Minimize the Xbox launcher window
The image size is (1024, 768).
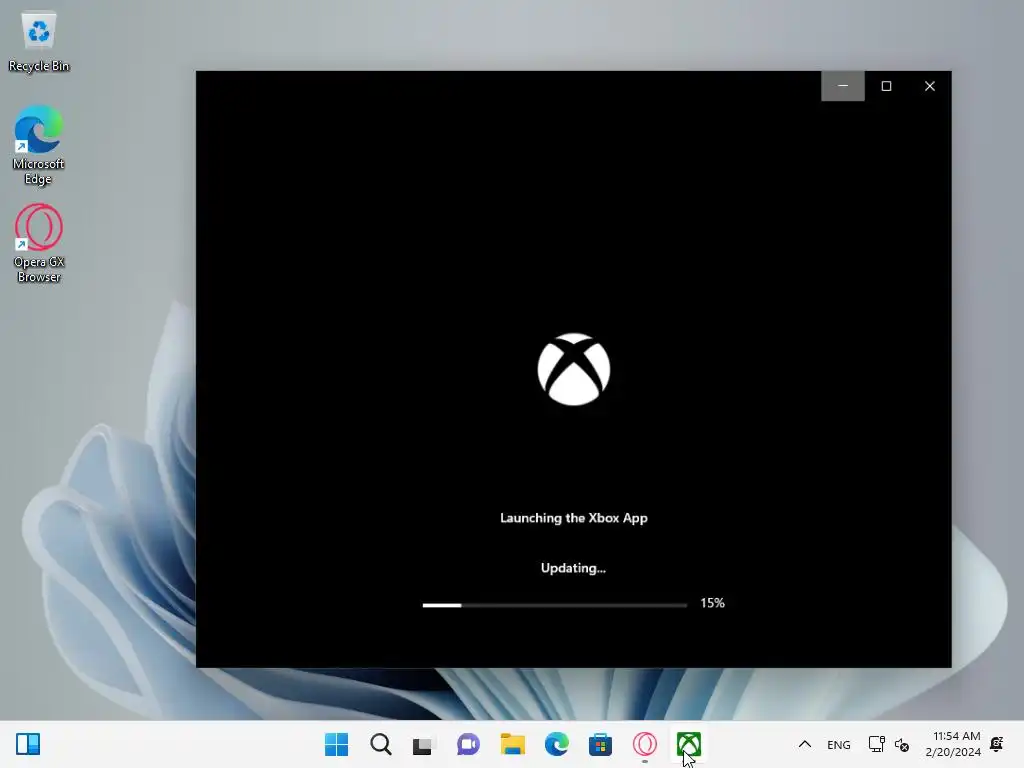[x=842, y=86]
